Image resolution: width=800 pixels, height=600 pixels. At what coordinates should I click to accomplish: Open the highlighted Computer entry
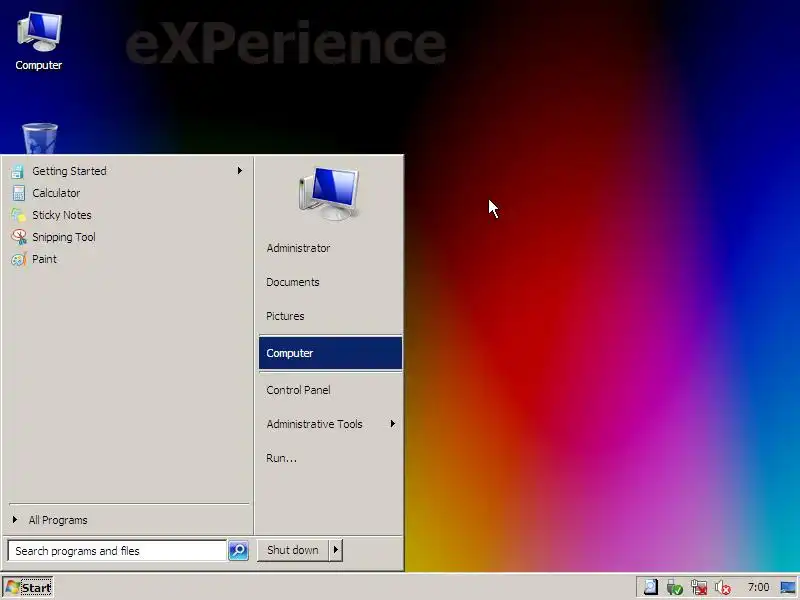click(x=330, y=353)
